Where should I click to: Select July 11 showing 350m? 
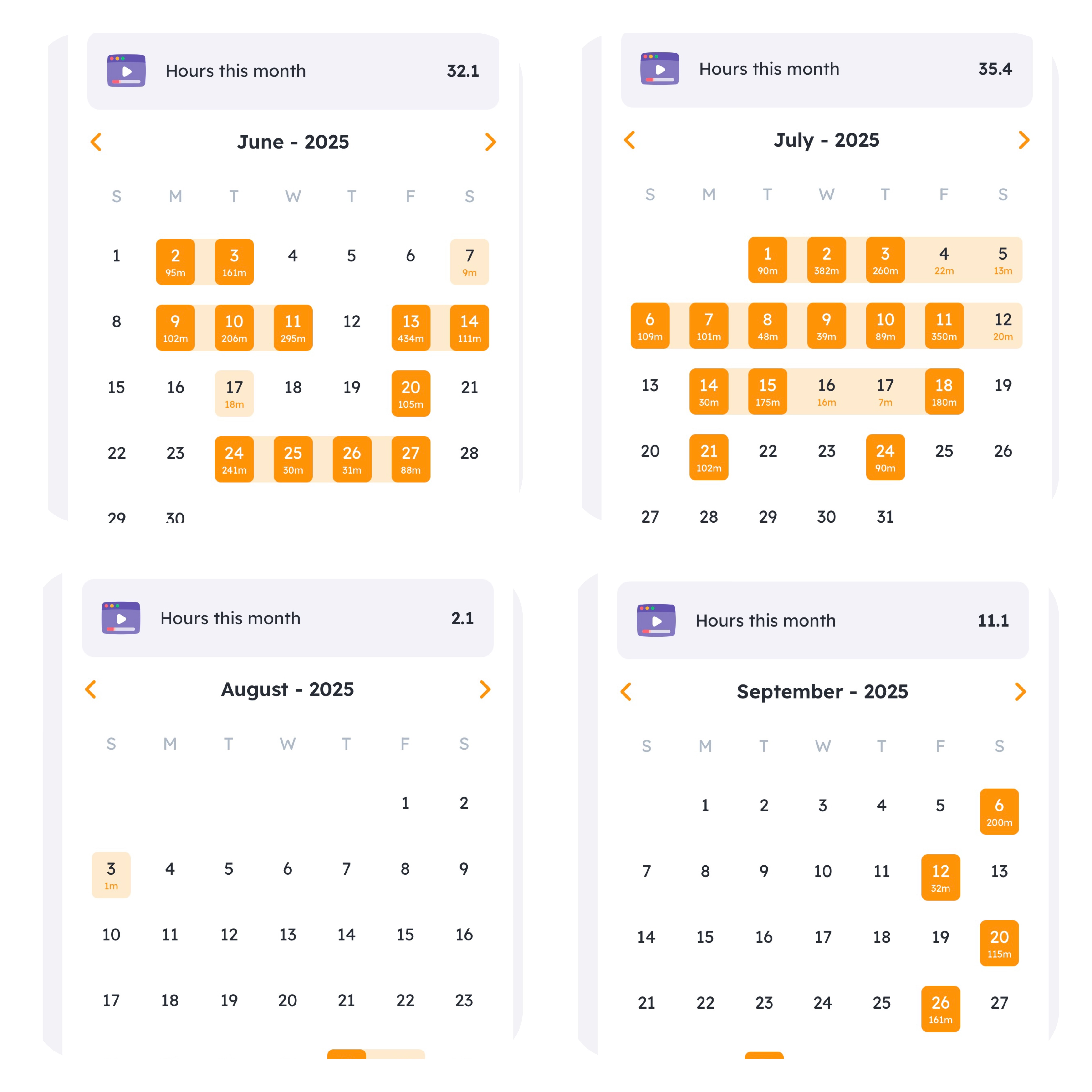(944, 326)
